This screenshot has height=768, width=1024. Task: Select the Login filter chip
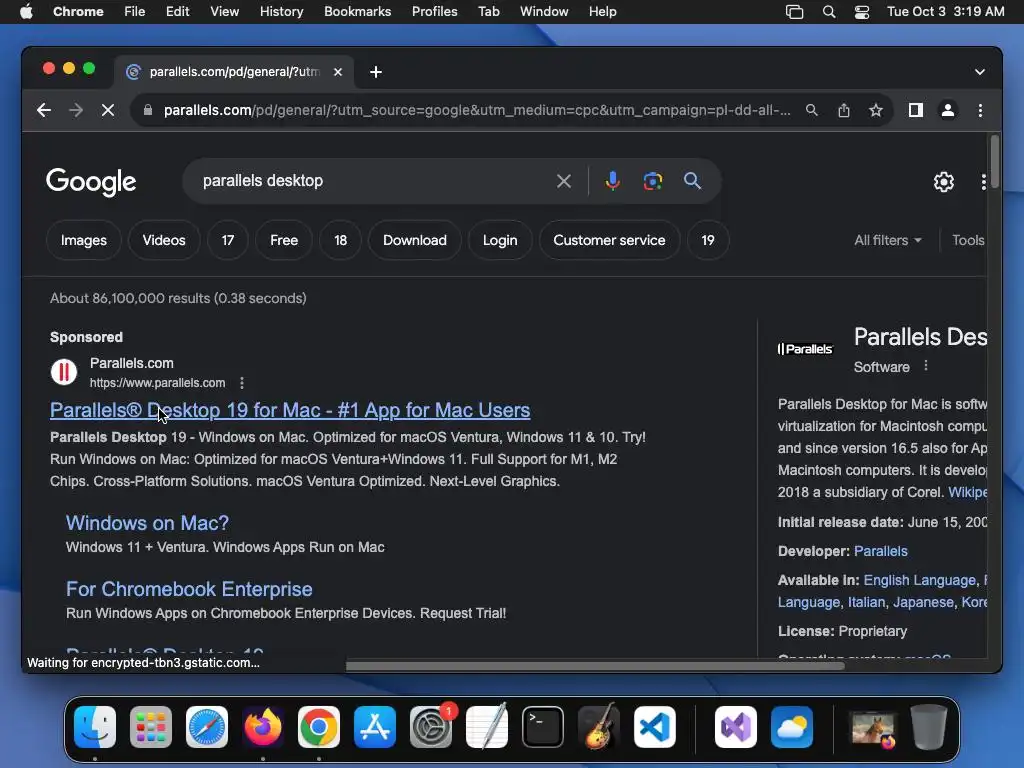pos(500,240)
